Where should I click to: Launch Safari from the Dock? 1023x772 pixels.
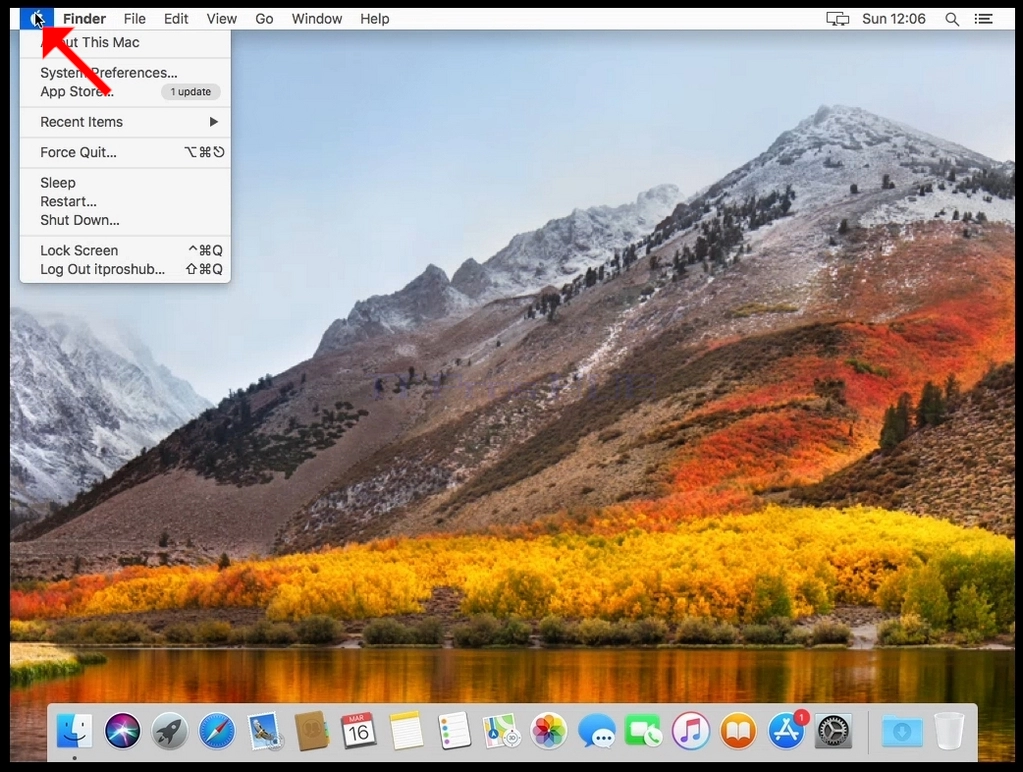coord(217,730)
